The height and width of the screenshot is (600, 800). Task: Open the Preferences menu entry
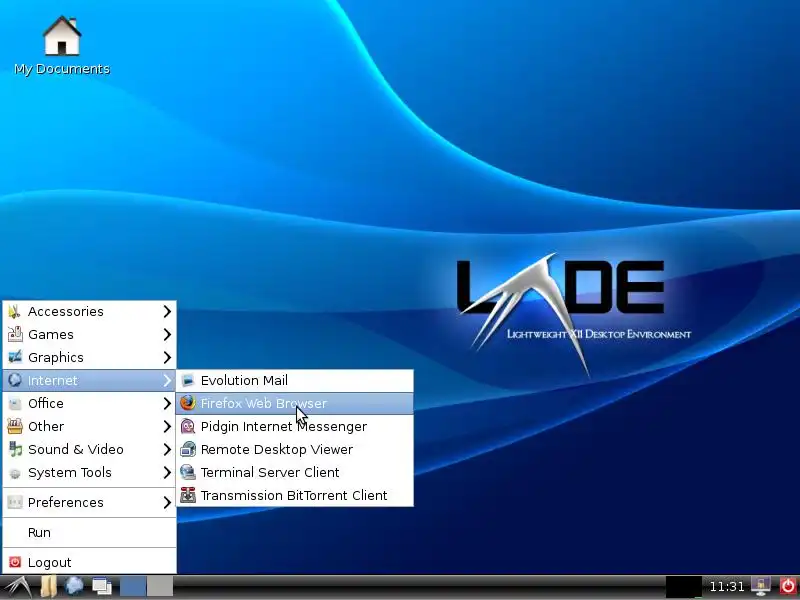[x=89, y=503]
